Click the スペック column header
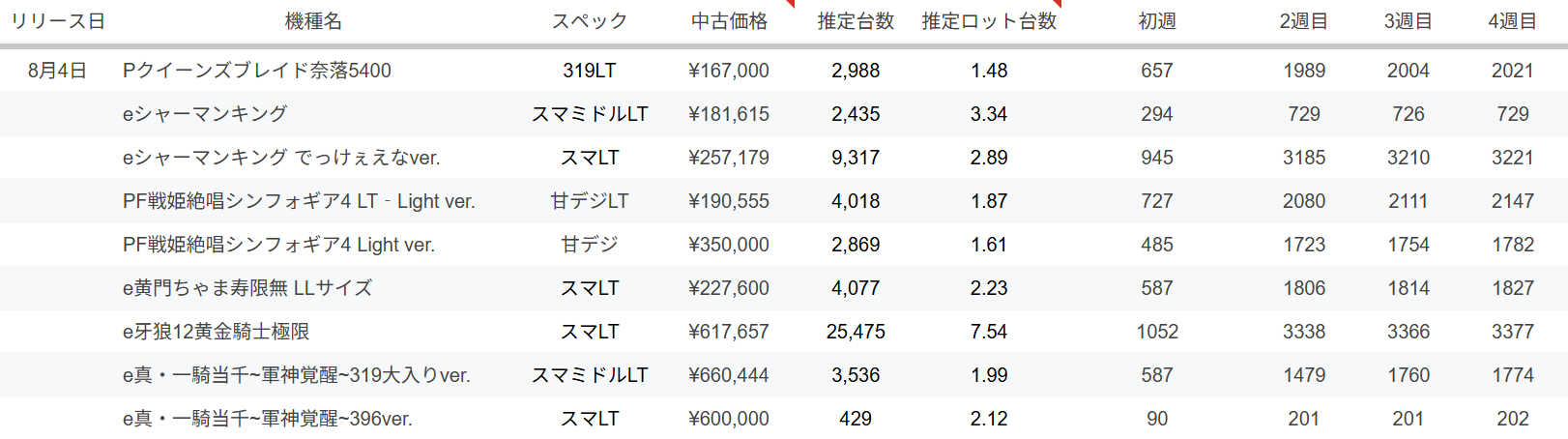 pos(589,21)
